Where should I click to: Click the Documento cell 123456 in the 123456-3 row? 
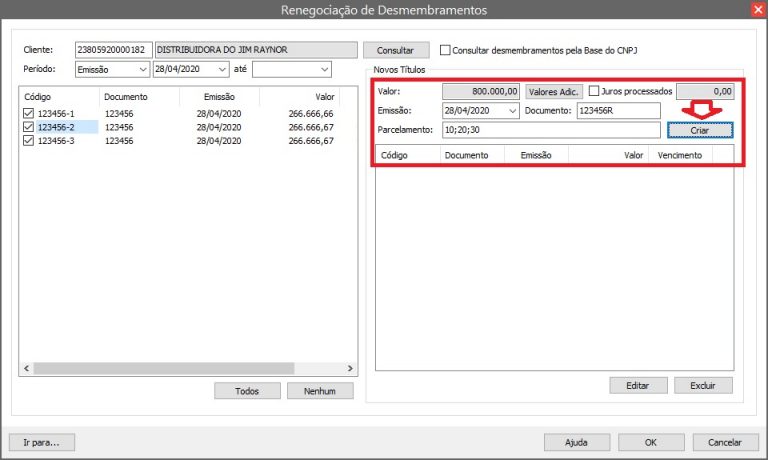[119, 141]
